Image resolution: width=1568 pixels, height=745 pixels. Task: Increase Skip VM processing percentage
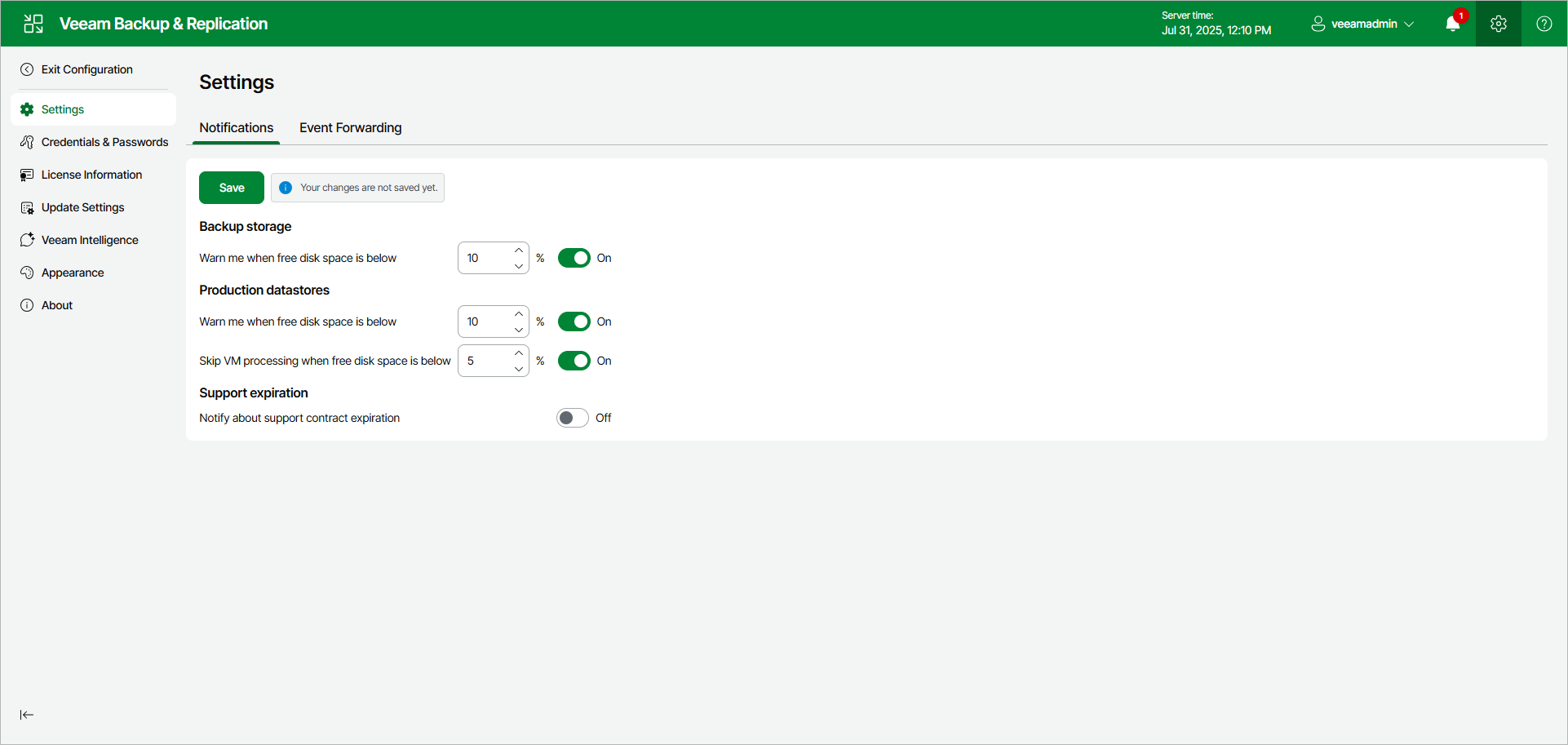pyautogui.click(x=519, y=353)
